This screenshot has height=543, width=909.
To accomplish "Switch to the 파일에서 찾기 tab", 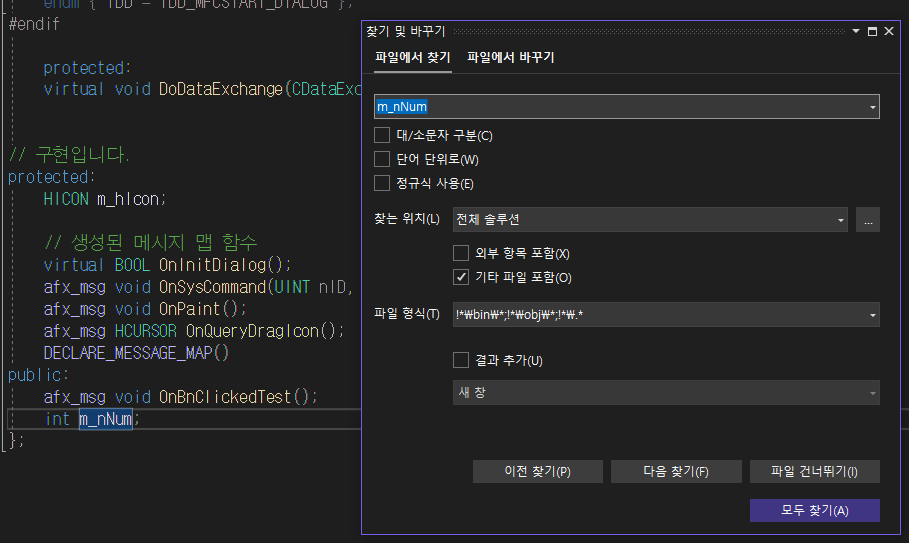I will [413, 57].
